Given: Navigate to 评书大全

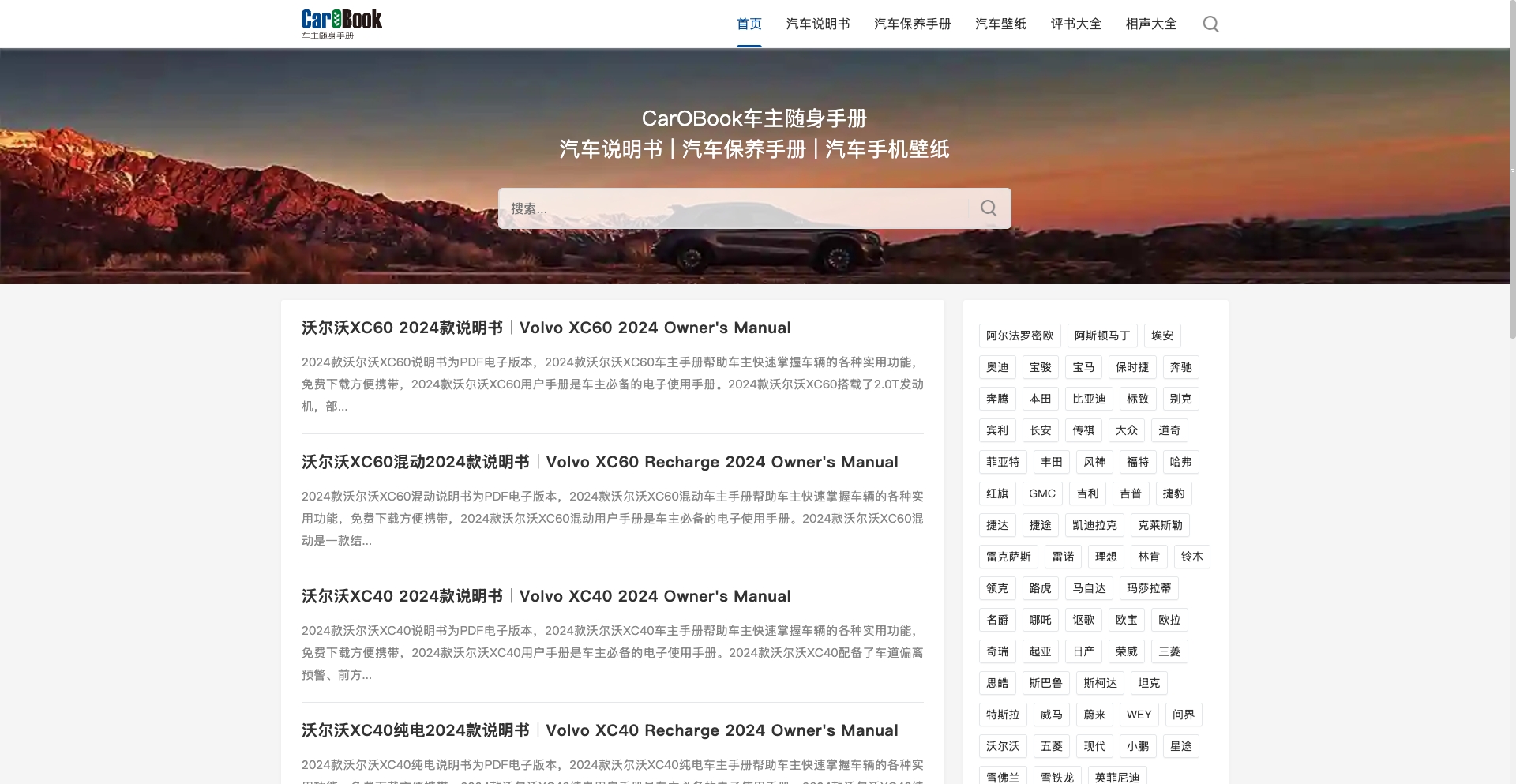Looking at the screenshot, I should 1075,24.
